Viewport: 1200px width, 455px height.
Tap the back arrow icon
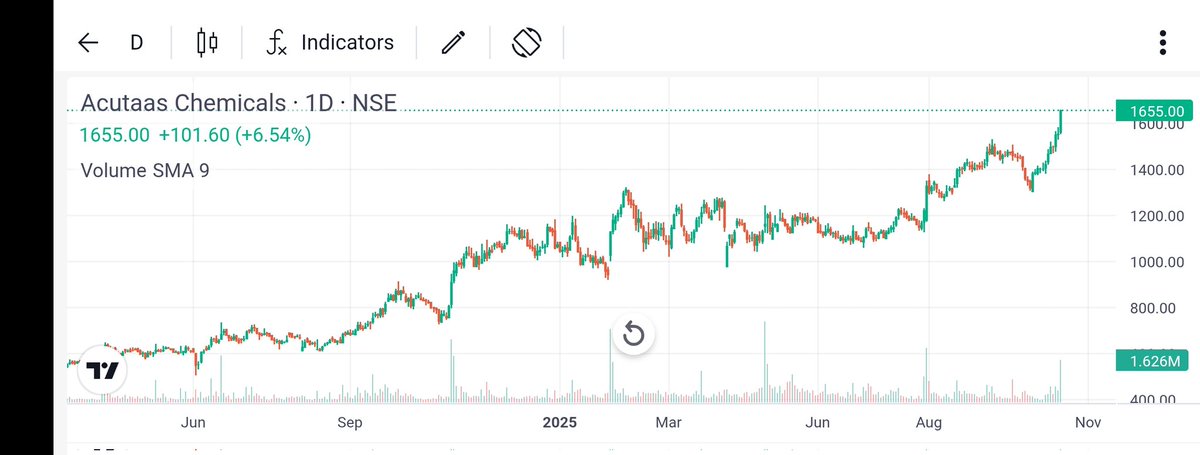point(88,43)
